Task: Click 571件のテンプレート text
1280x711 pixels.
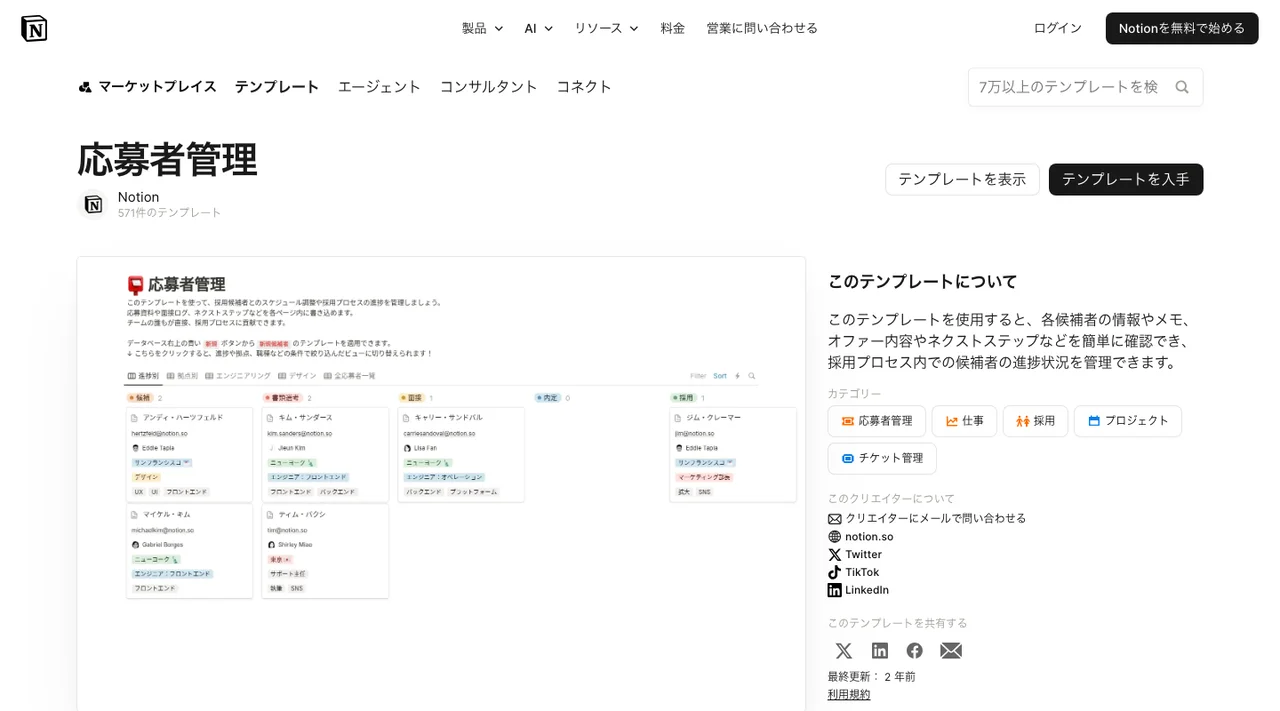Action: [169, 213]
